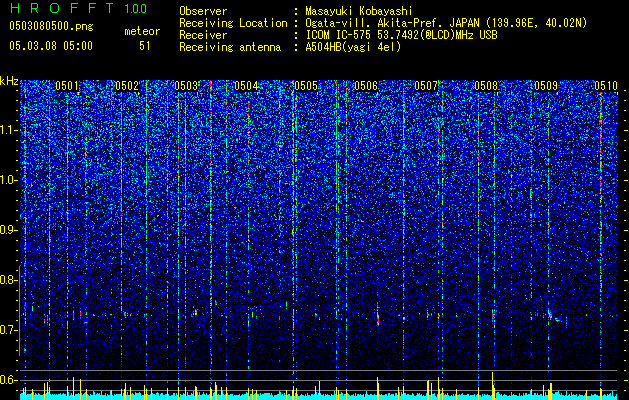Click the Receiving Location label
Viewport: 629px width, 400px height.
point(233,23)
